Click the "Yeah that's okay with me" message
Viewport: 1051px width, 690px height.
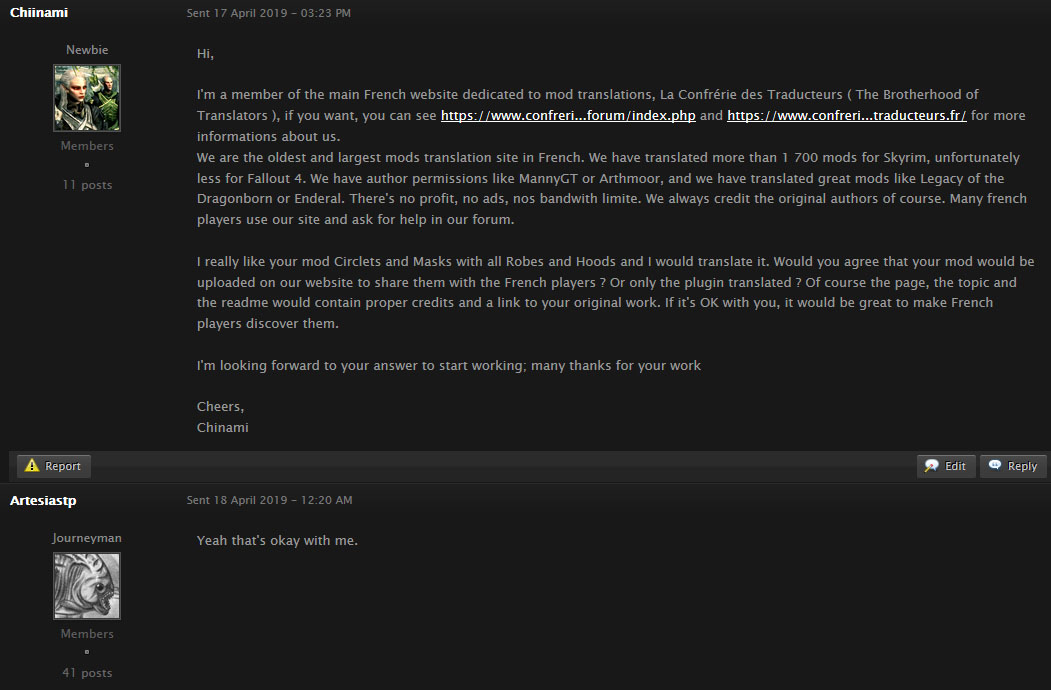[x=277, y=541]
